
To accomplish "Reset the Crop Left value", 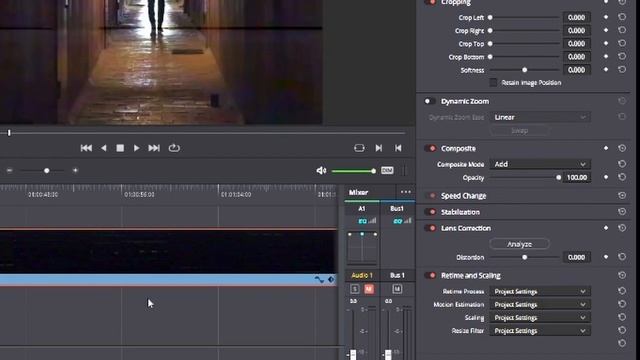I will click(x=622, y=17).
